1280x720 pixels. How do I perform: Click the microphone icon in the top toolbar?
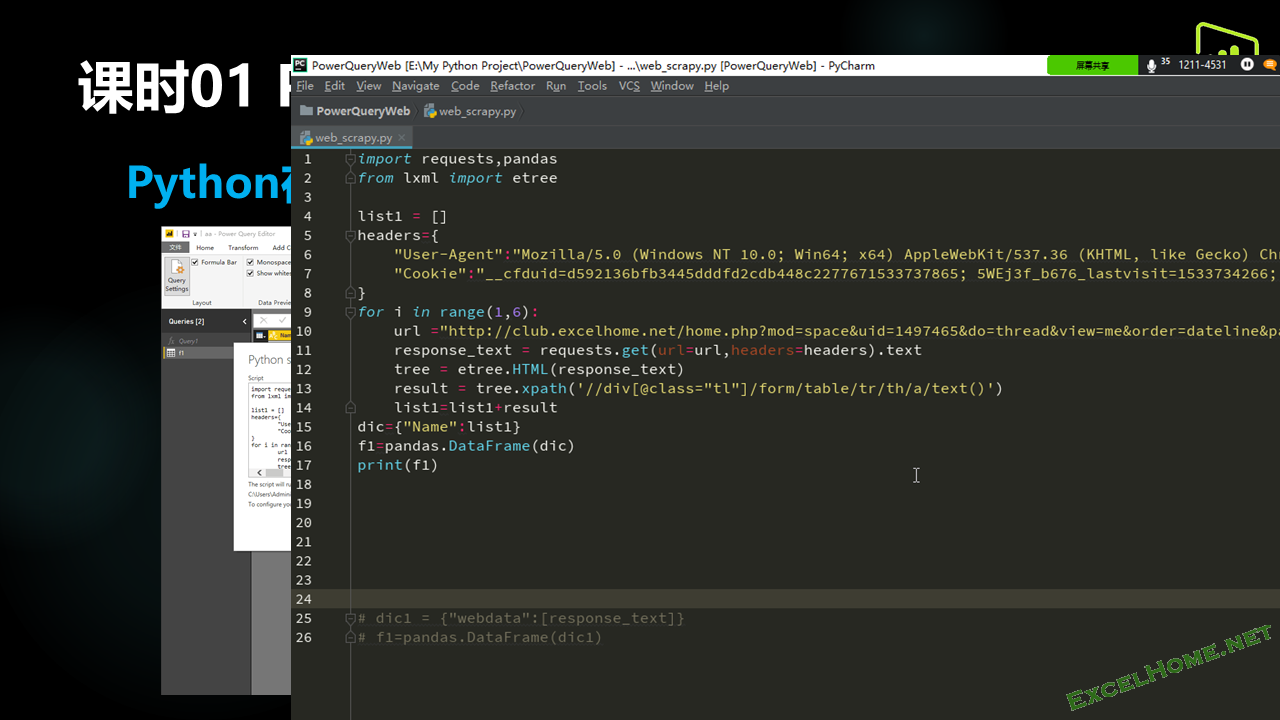click(1152, 65)
